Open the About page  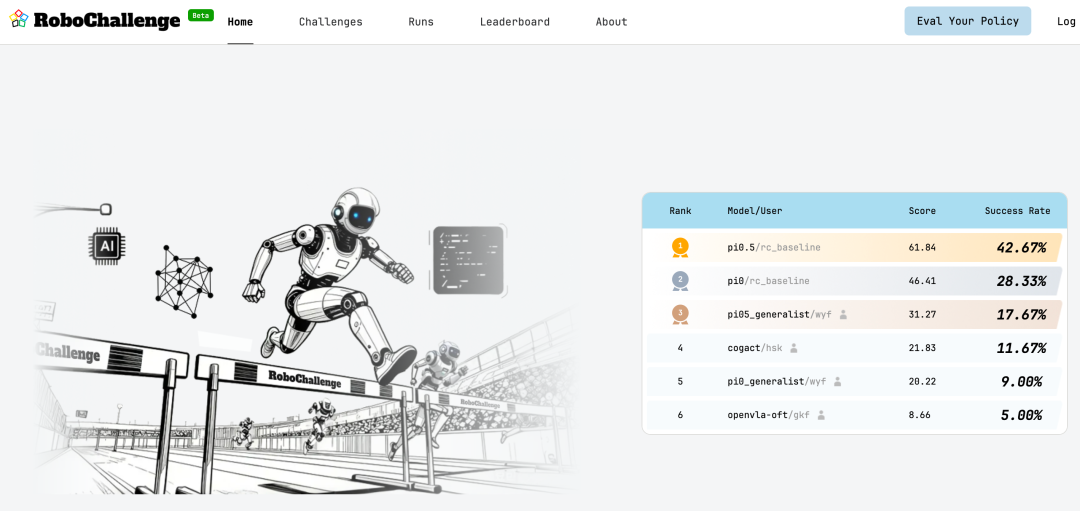611,22
